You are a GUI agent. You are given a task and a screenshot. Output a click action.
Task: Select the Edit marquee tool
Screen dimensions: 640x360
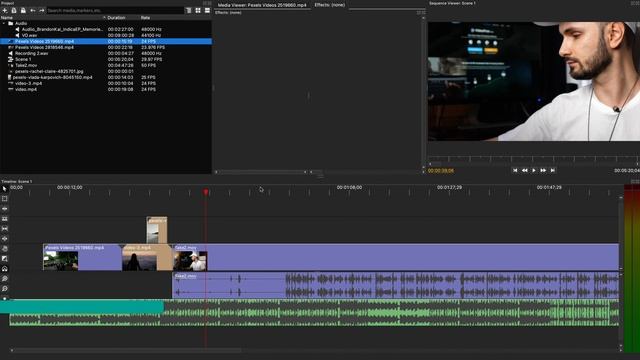pos(4,199)
